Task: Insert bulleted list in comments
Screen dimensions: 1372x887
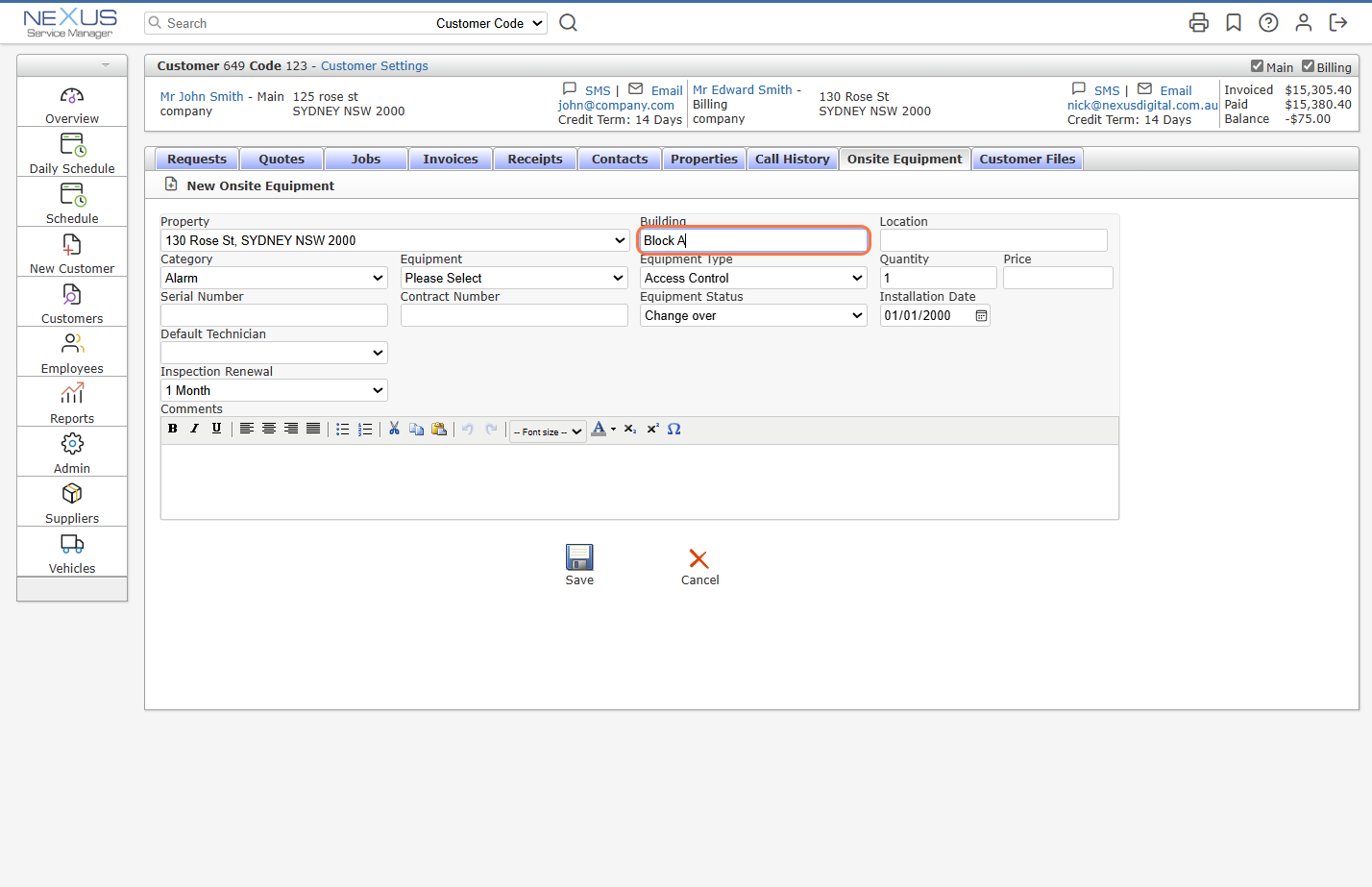Action: coord(342,429)
